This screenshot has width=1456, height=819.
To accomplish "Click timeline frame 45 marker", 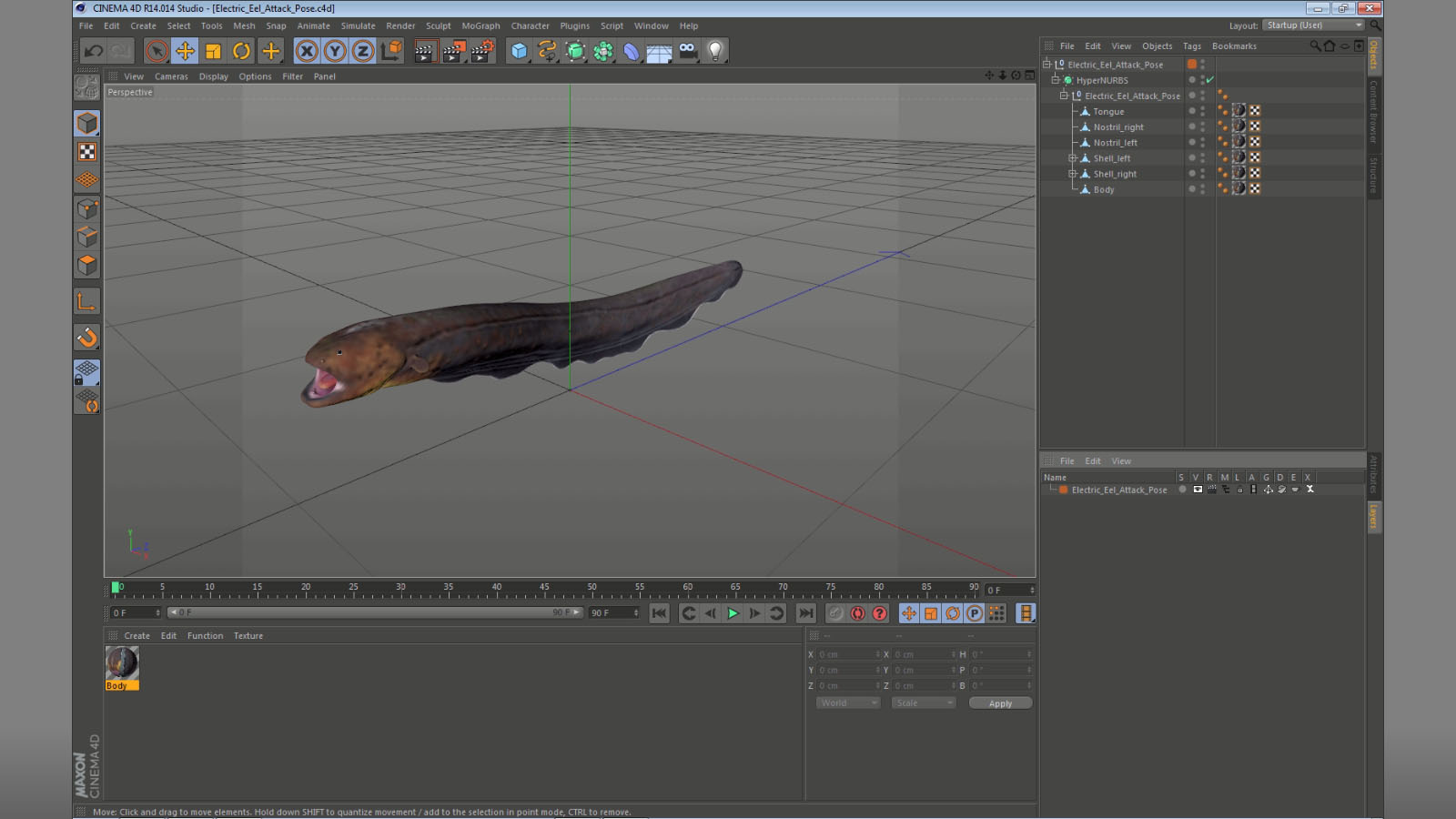I will [x=544, y=589].
